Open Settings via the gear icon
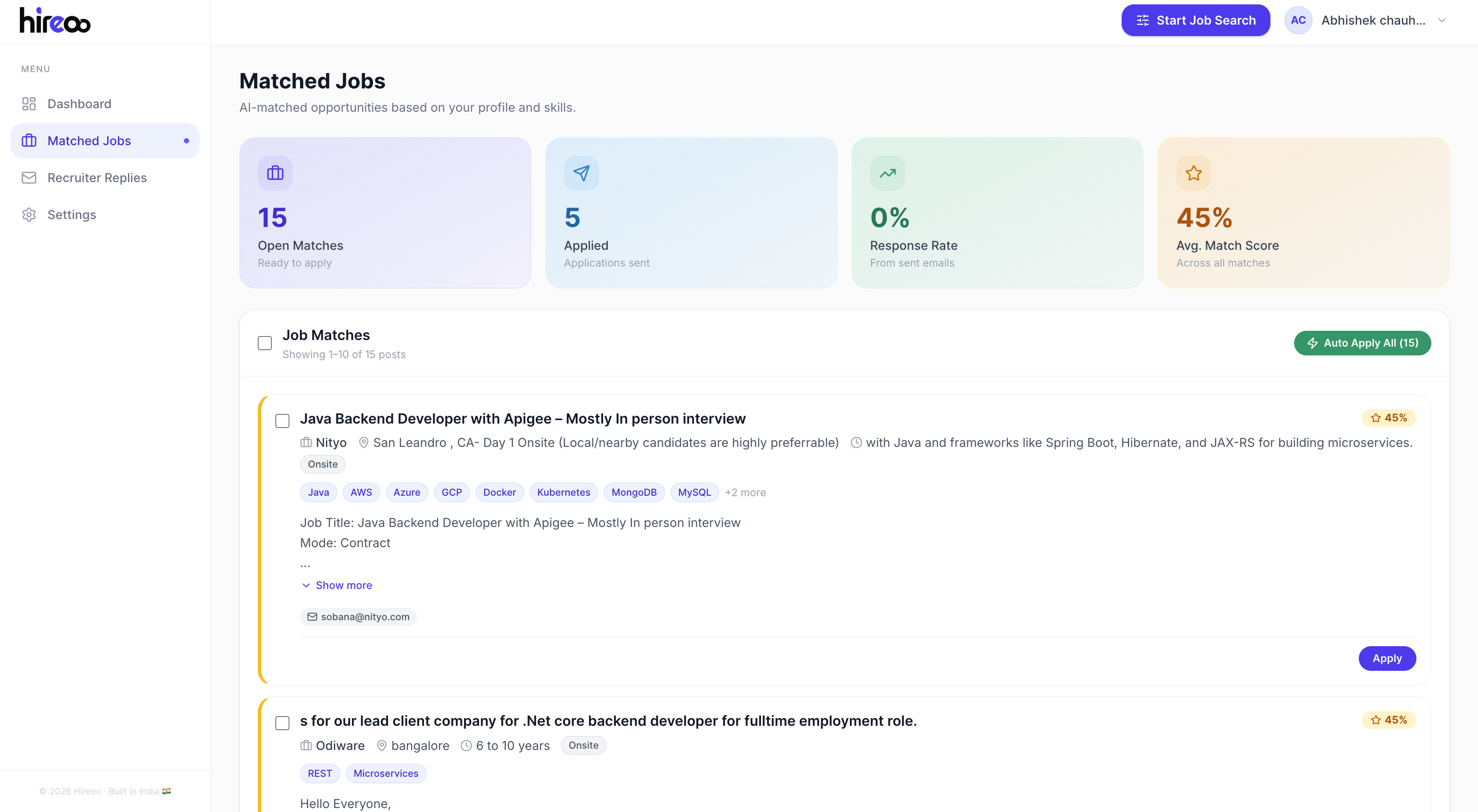 click(29, 214)
